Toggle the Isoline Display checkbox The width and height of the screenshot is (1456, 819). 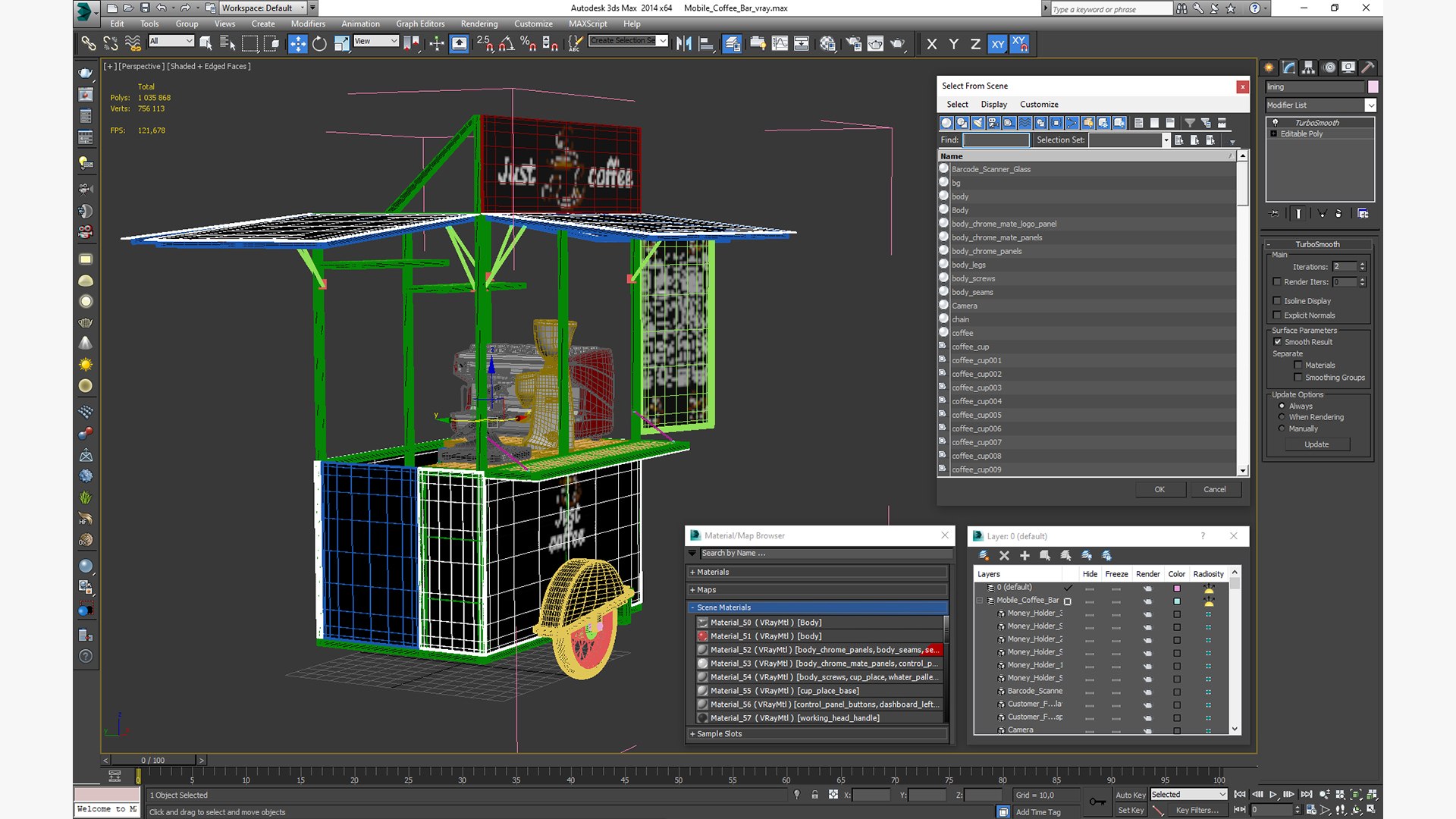[x=1277, y=301]
